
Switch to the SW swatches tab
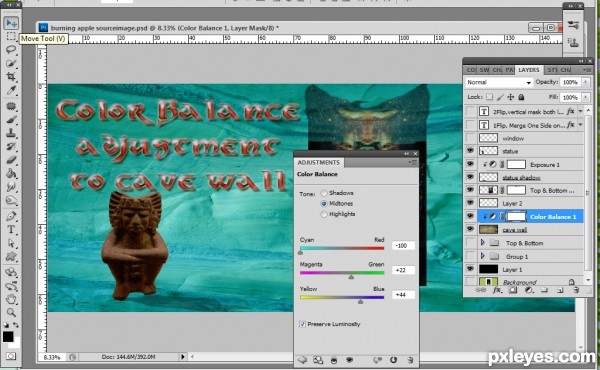484,70
